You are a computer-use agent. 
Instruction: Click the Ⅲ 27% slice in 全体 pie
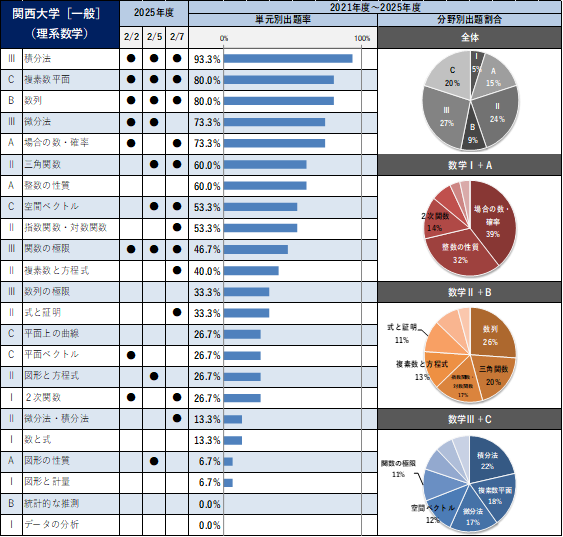[446, 117]
